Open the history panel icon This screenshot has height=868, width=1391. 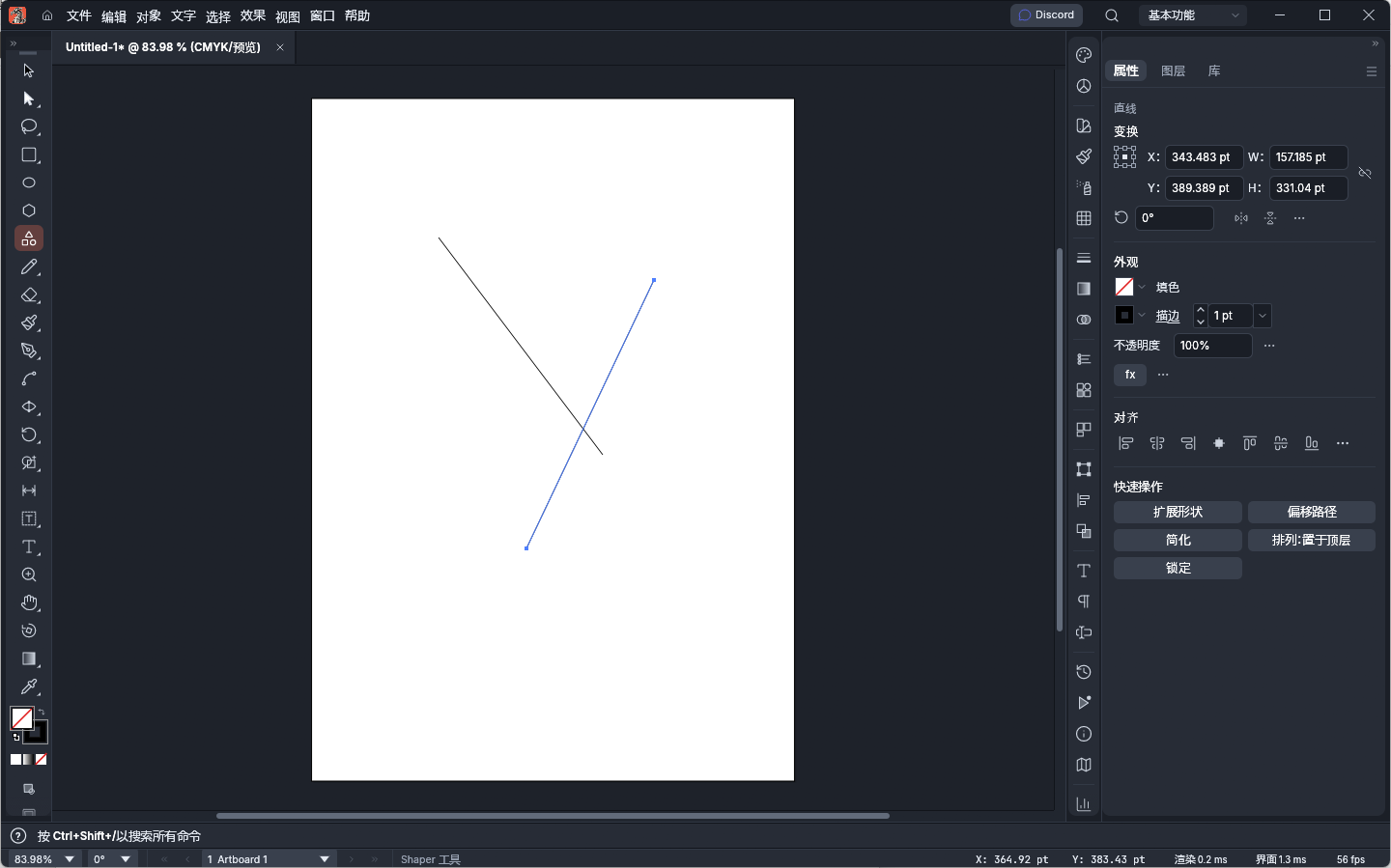pyautogui.click(x=1084, y=672)
